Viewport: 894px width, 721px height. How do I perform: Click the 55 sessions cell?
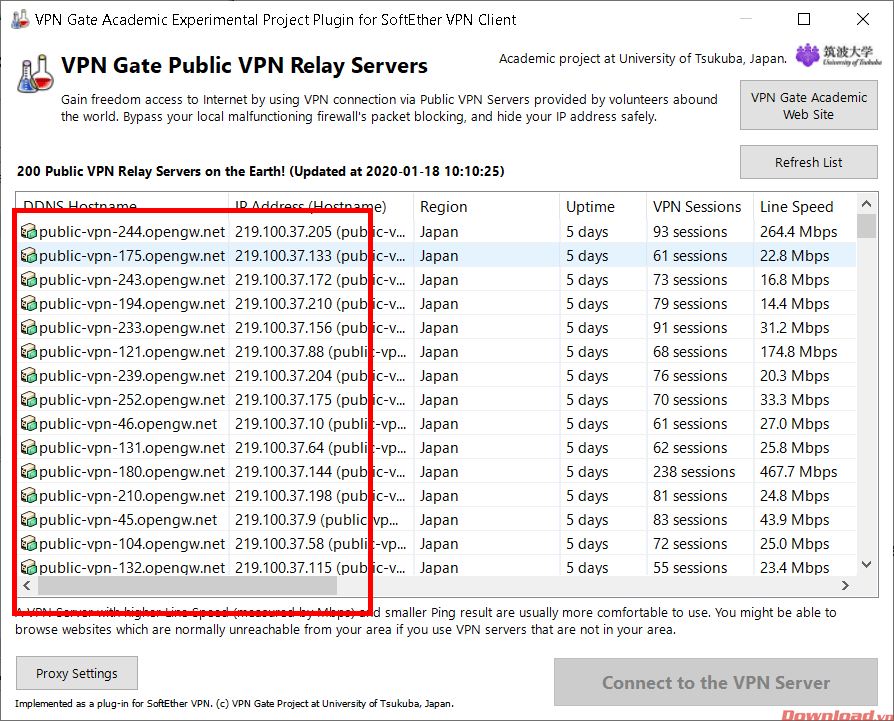690,567
